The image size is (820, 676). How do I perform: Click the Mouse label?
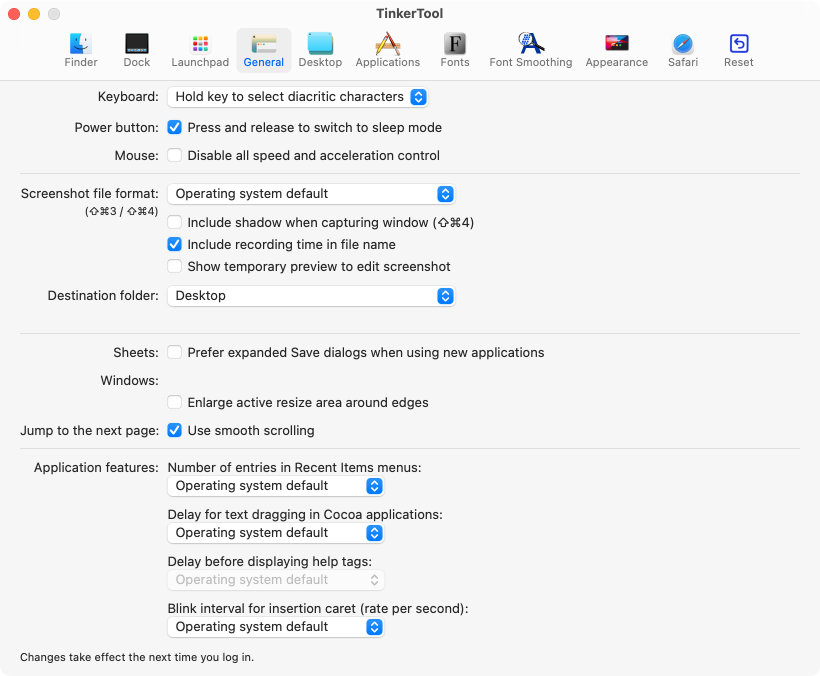(136, 155)
